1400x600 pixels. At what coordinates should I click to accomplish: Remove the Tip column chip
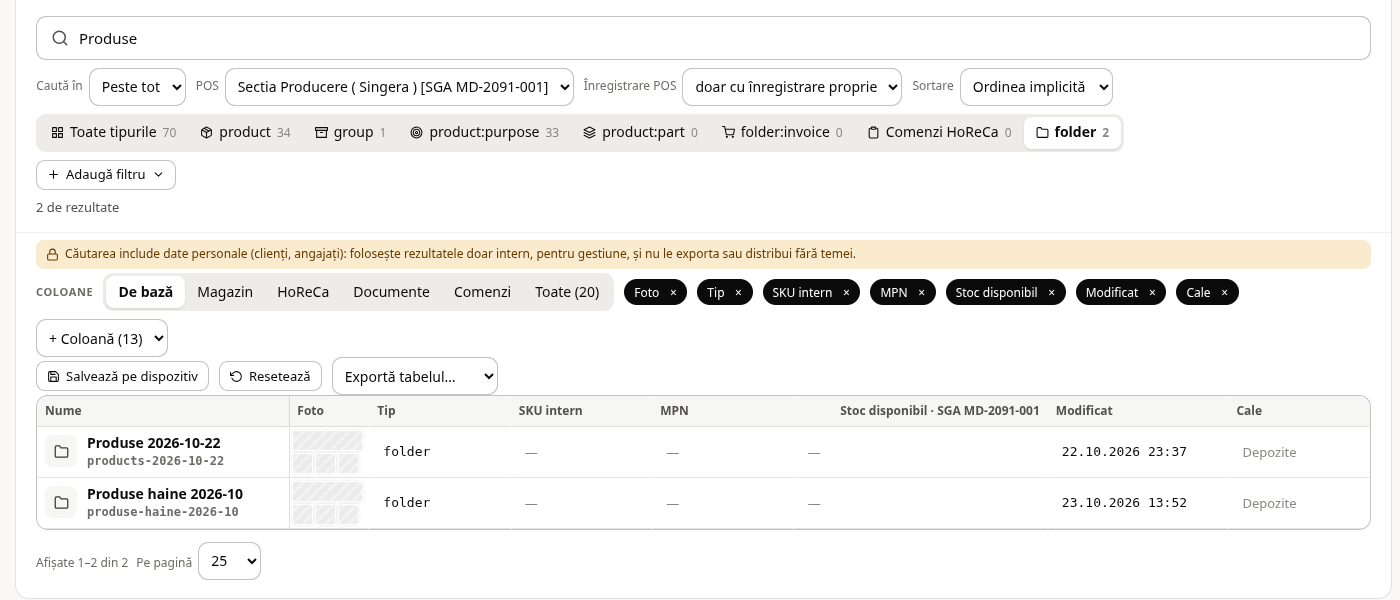[738, 292]
